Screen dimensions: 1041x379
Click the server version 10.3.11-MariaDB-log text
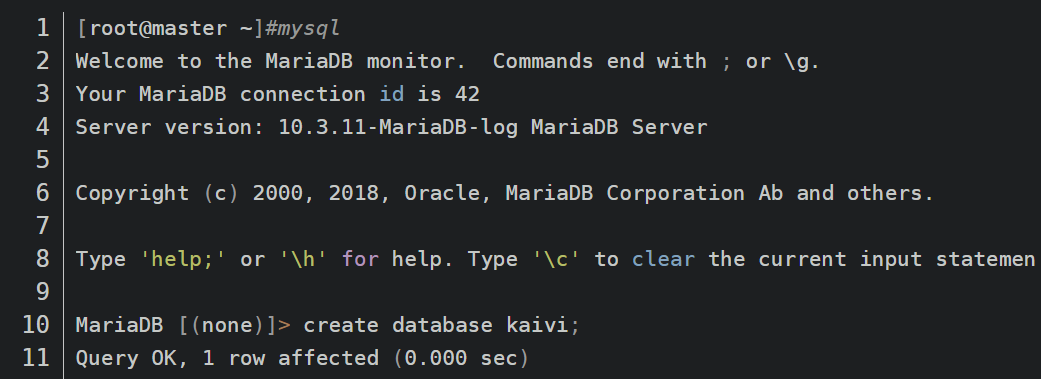398,127
